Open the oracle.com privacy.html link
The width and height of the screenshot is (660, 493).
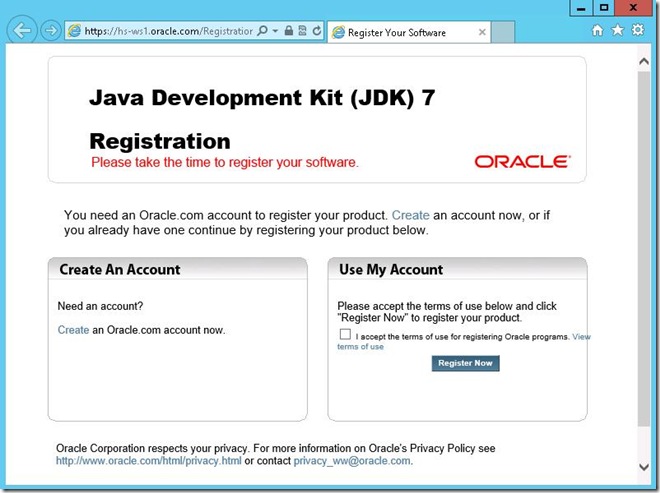(149, 461)
